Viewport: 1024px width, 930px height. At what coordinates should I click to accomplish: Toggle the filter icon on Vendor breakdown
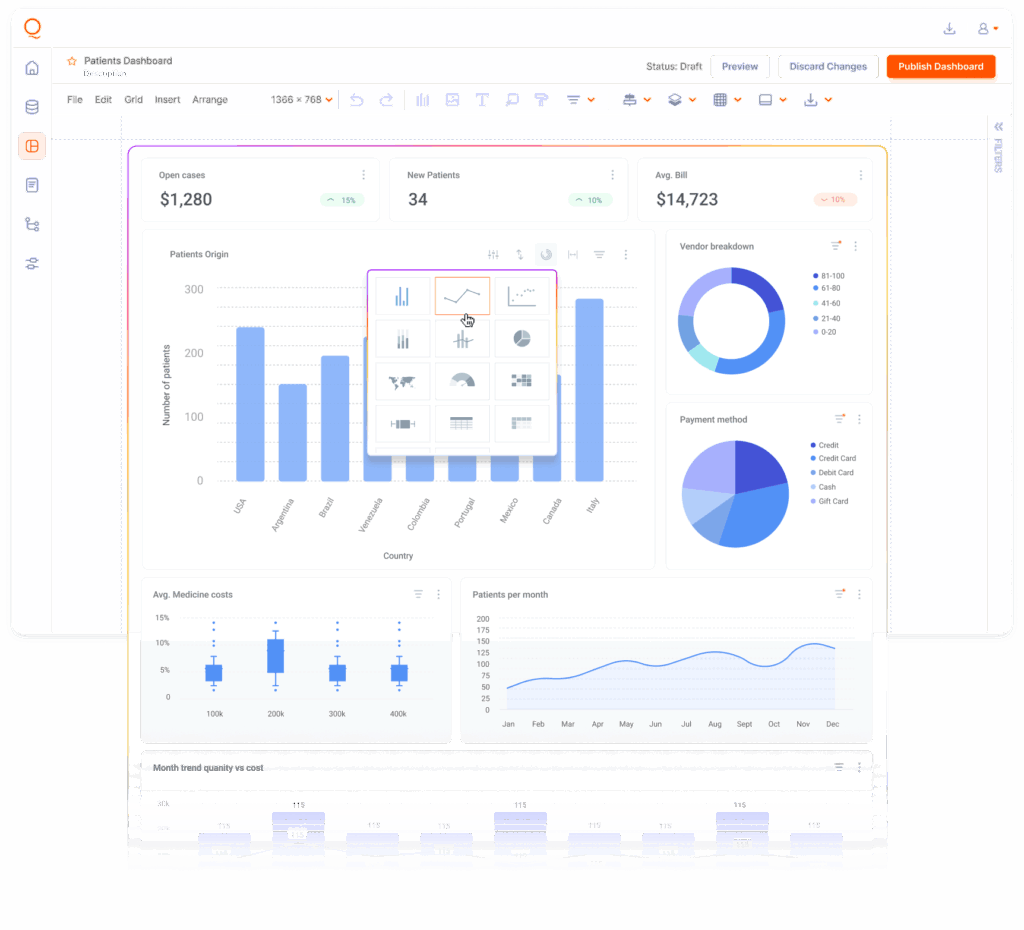coord(836,246)
